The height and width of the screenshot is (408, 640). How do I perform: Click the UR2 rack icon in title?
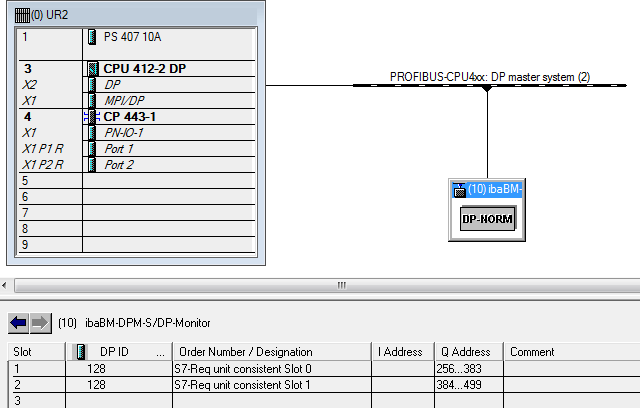[22, 16]
